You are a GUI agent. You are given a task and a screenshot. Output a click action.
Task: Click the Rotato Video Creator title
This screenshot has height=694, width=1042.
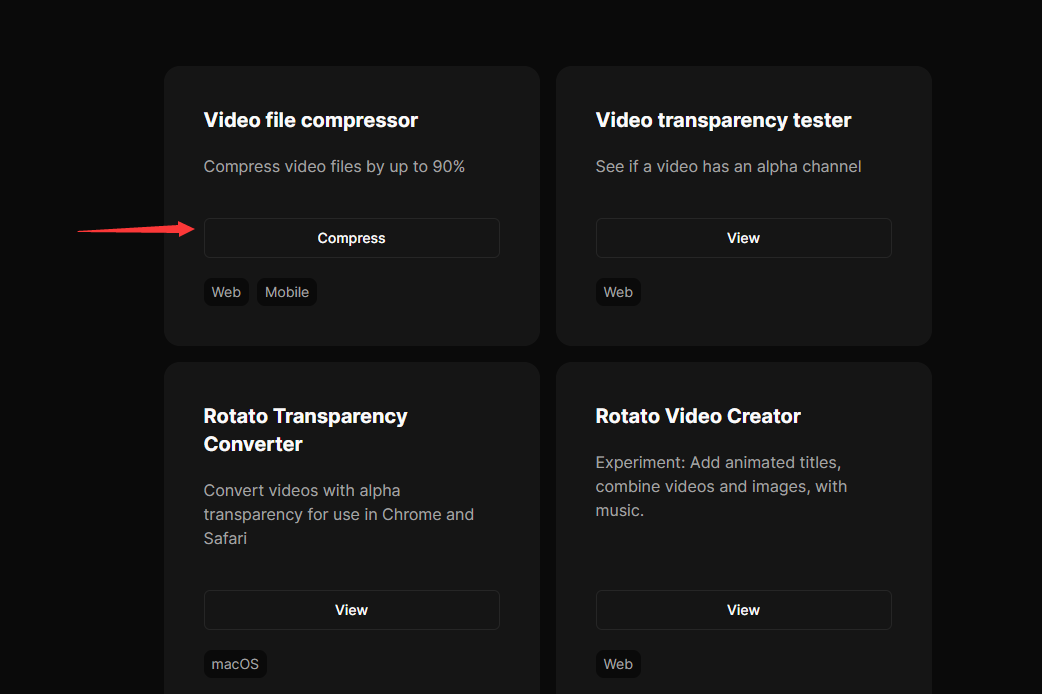pyautogui.click(x=698, y=416)
